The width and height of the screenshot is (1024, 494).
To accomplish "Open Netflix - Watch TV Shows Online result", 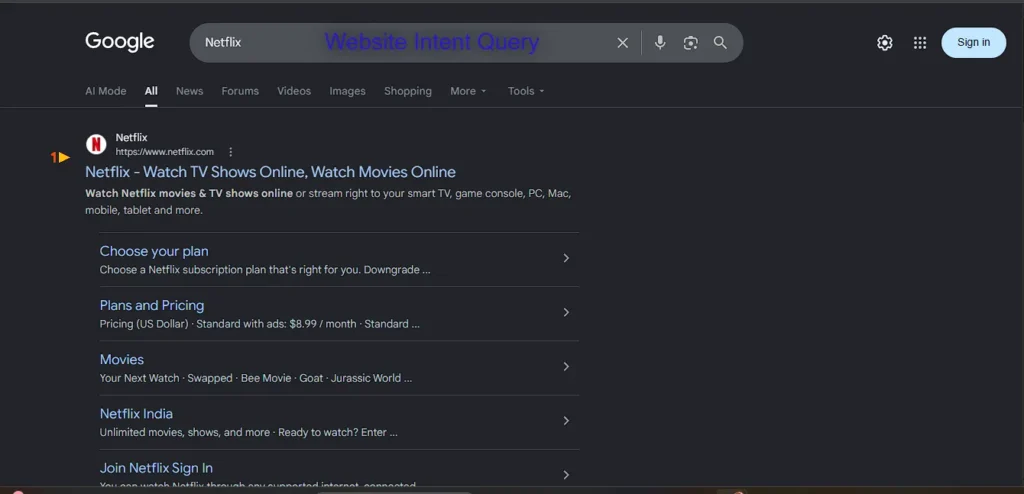I will 270,172.
